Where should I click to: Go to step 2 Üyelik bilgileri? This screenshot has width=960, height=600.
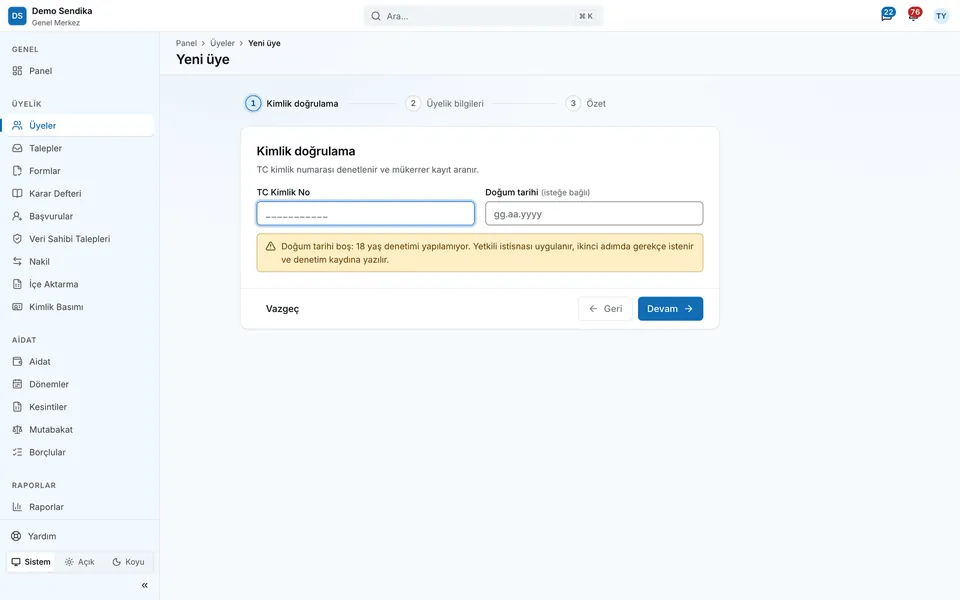pos(444,103)
